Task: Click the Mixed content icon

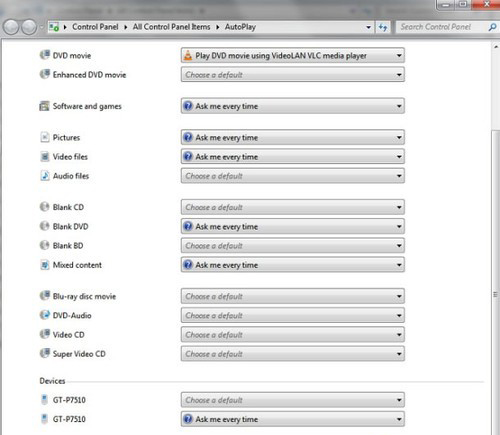Action: (x=44, y=265)
